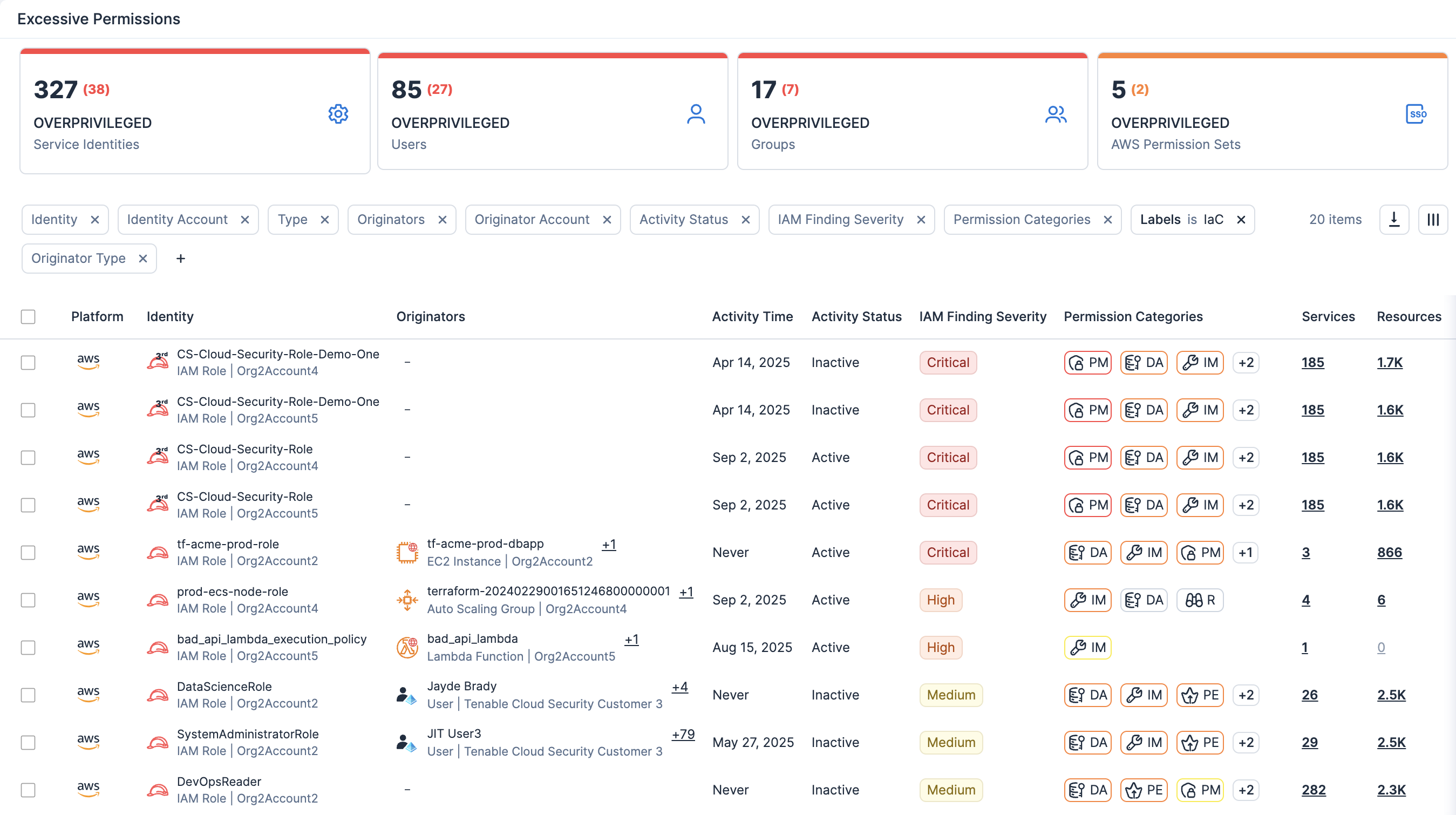Viewport: 1456px width, 815px height.
Task: Click the SSO icon on the AWS Permission Sets card
Action: click(x=1416, y=113)
